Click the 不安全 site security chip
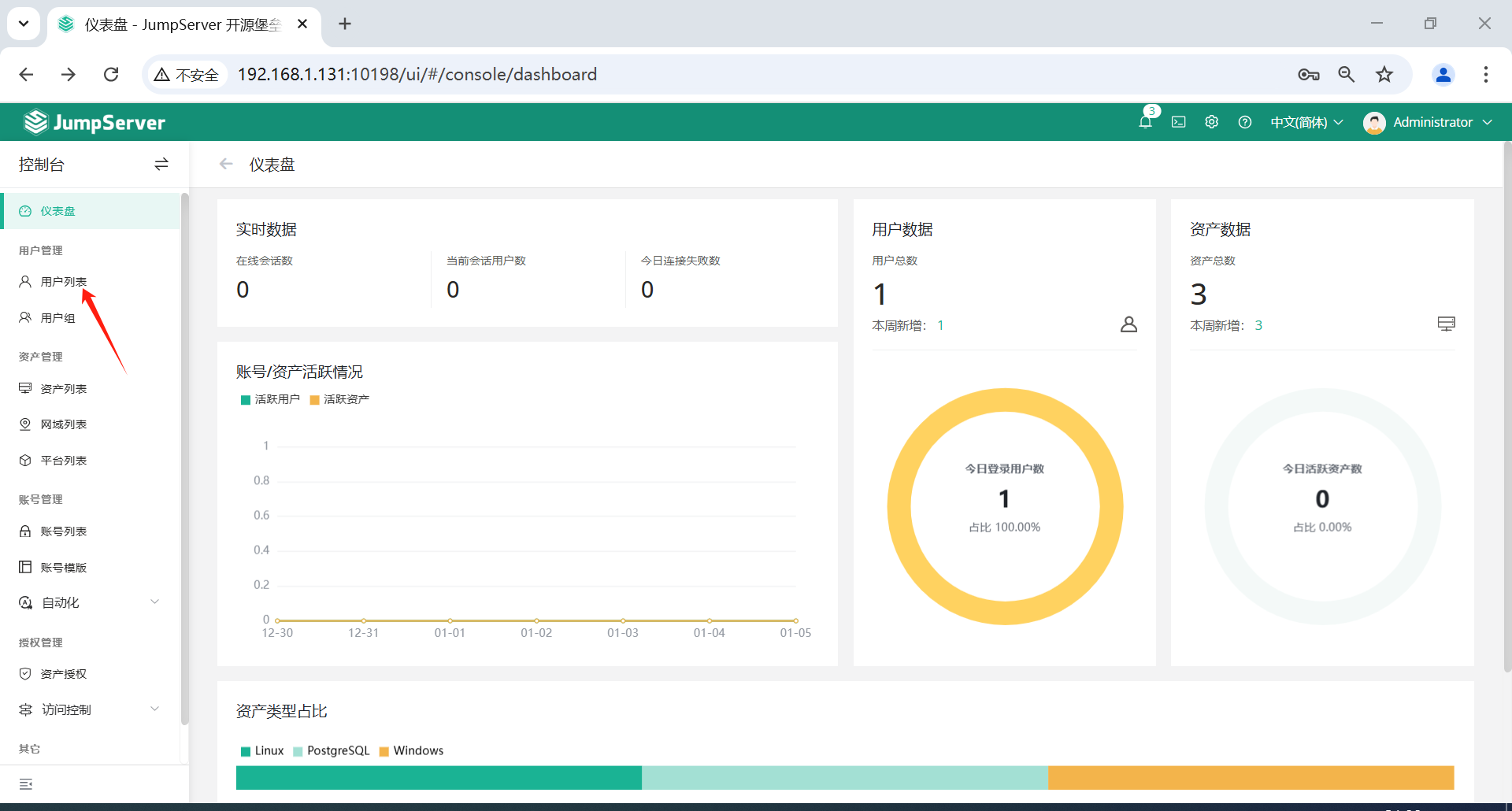This screenshot has height=811, width=1512. point(187,74)
